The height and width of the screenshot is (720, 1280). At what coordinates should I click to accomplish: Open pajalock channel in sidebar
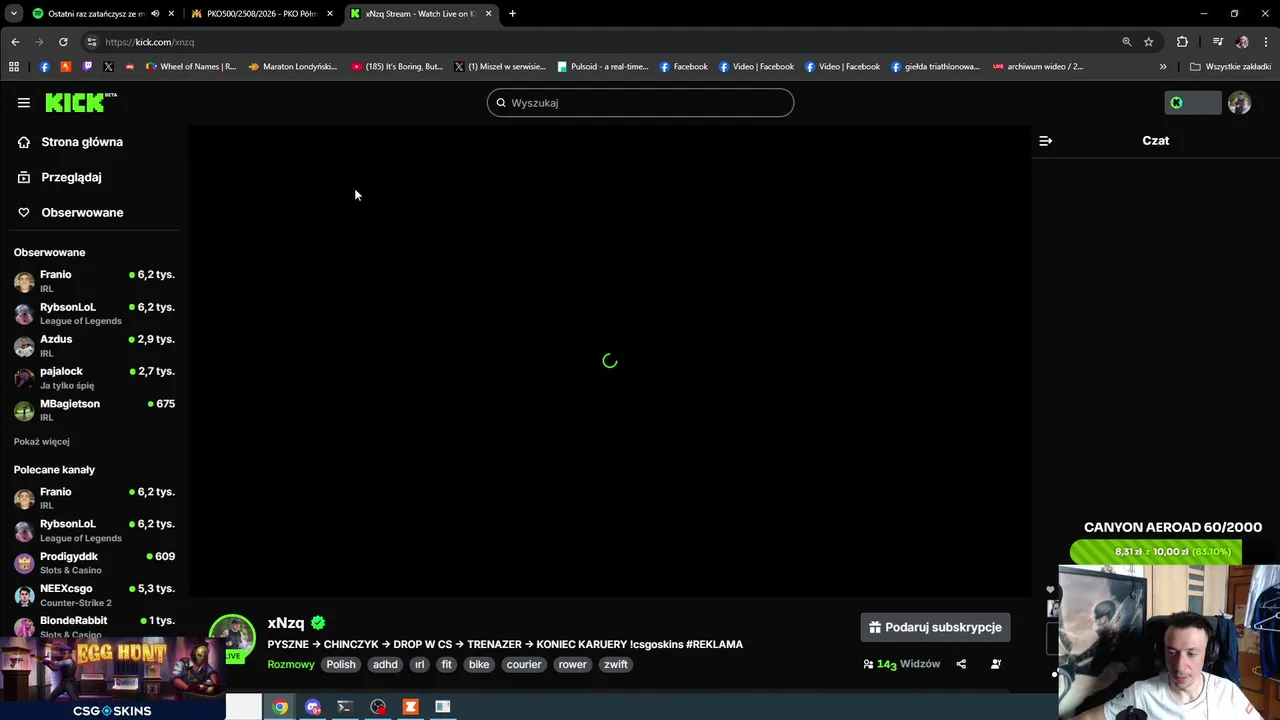pyautogui.click(x=94, y=377)
